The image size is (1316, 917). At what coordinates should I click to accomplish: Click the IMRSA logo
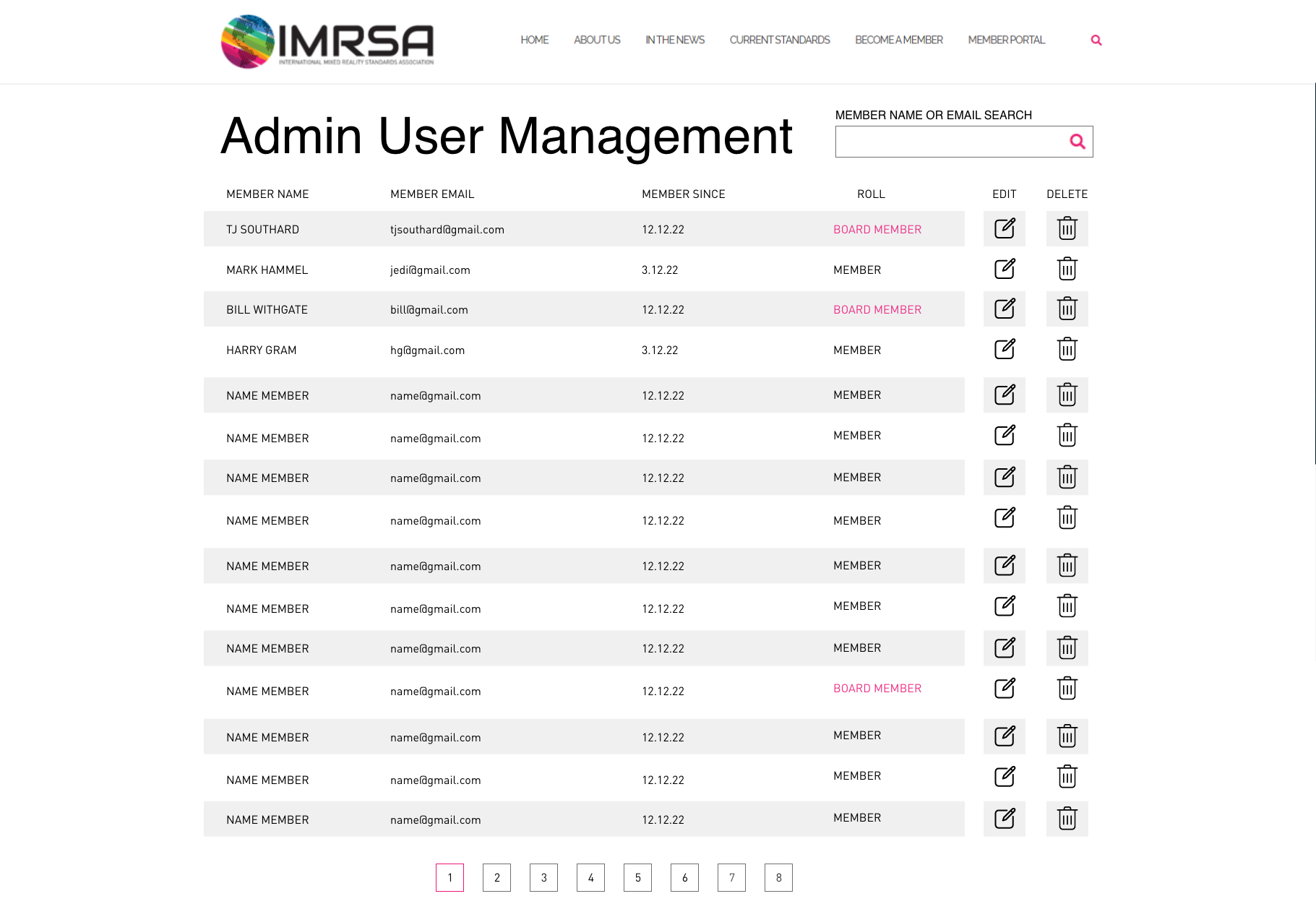click(327, 41)
